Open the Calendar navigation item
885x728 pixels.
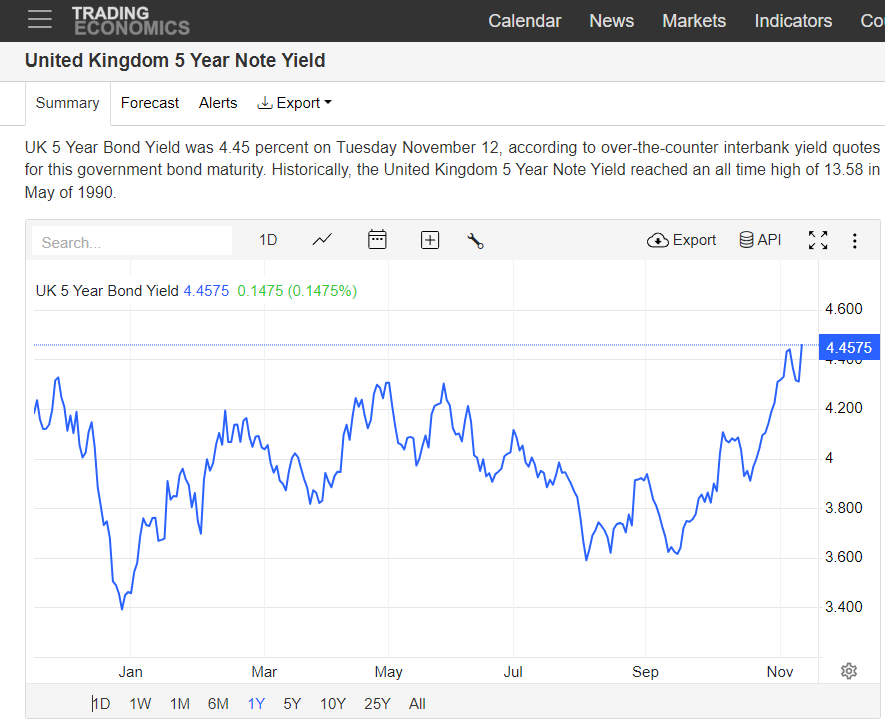[524, 21]
